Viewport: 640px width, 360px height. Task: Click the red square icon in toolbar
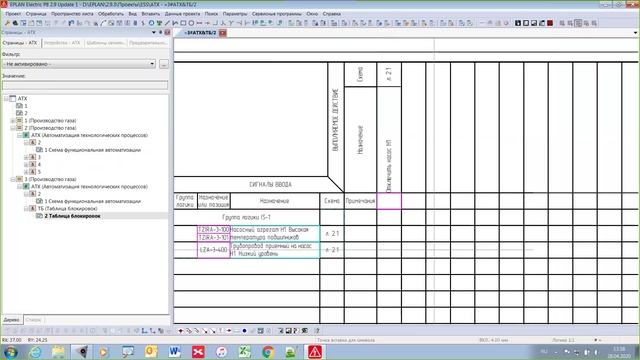(550, 23)
